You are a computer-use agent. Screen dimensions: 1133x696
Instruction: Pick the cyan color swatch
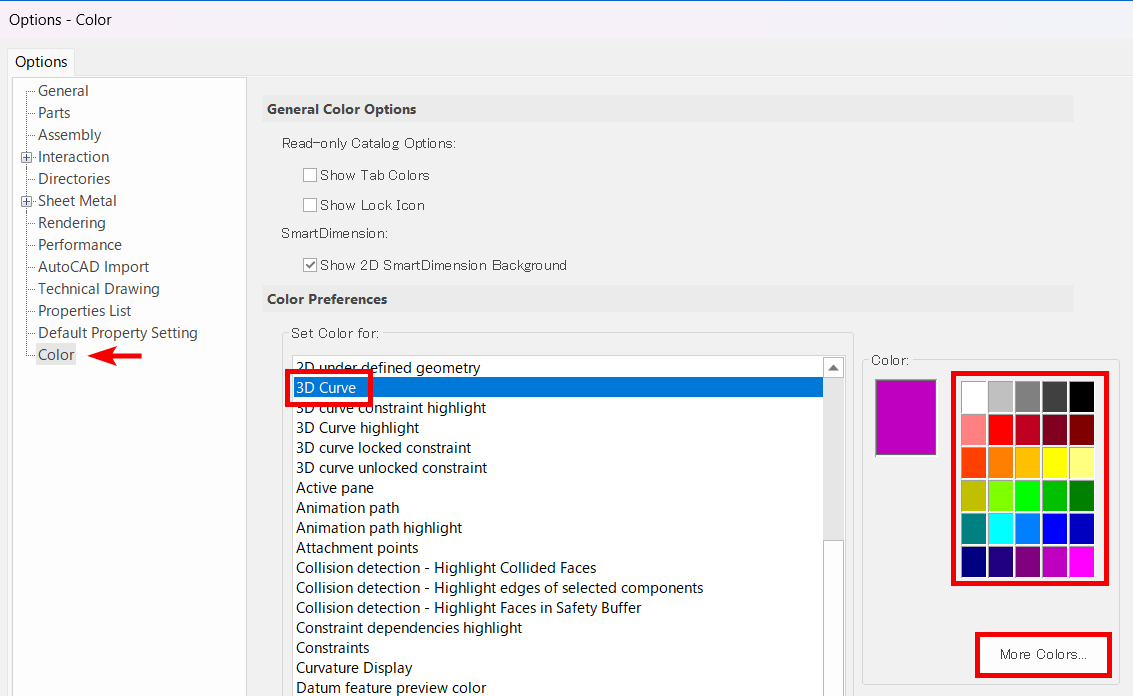(1001, 529)
